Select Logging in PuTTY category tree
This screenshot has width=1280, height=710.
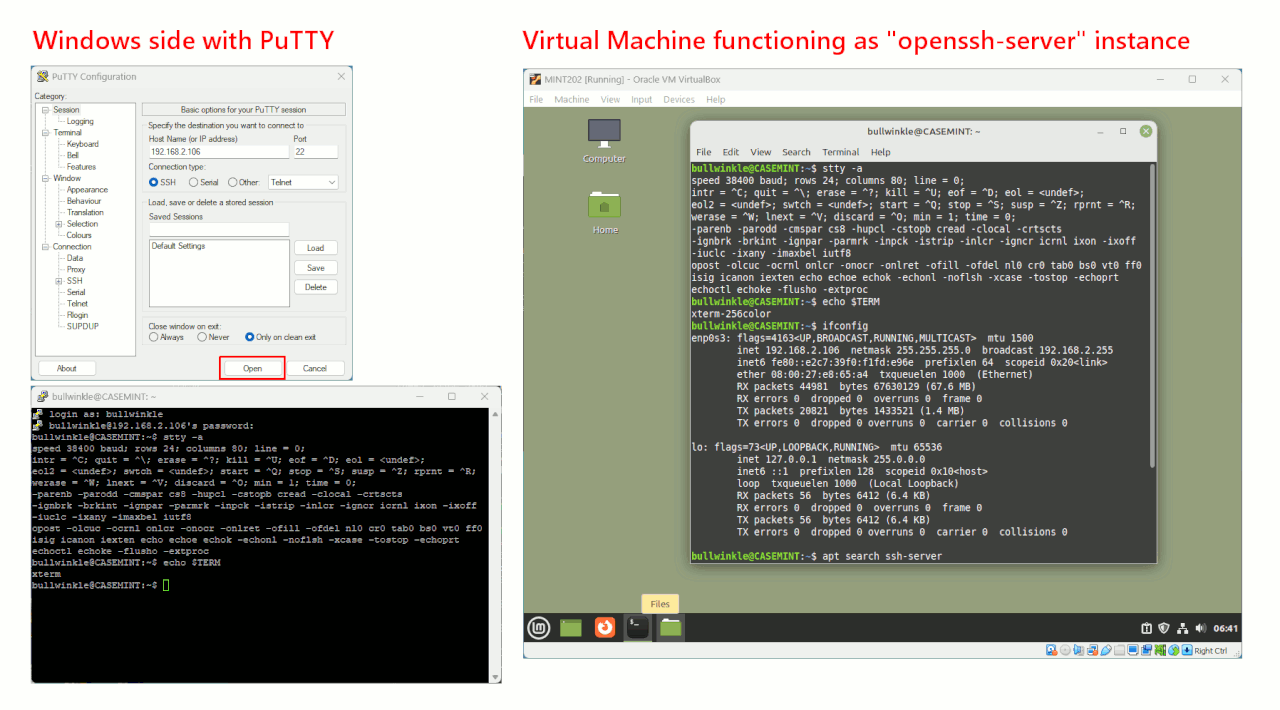point(80,121)
